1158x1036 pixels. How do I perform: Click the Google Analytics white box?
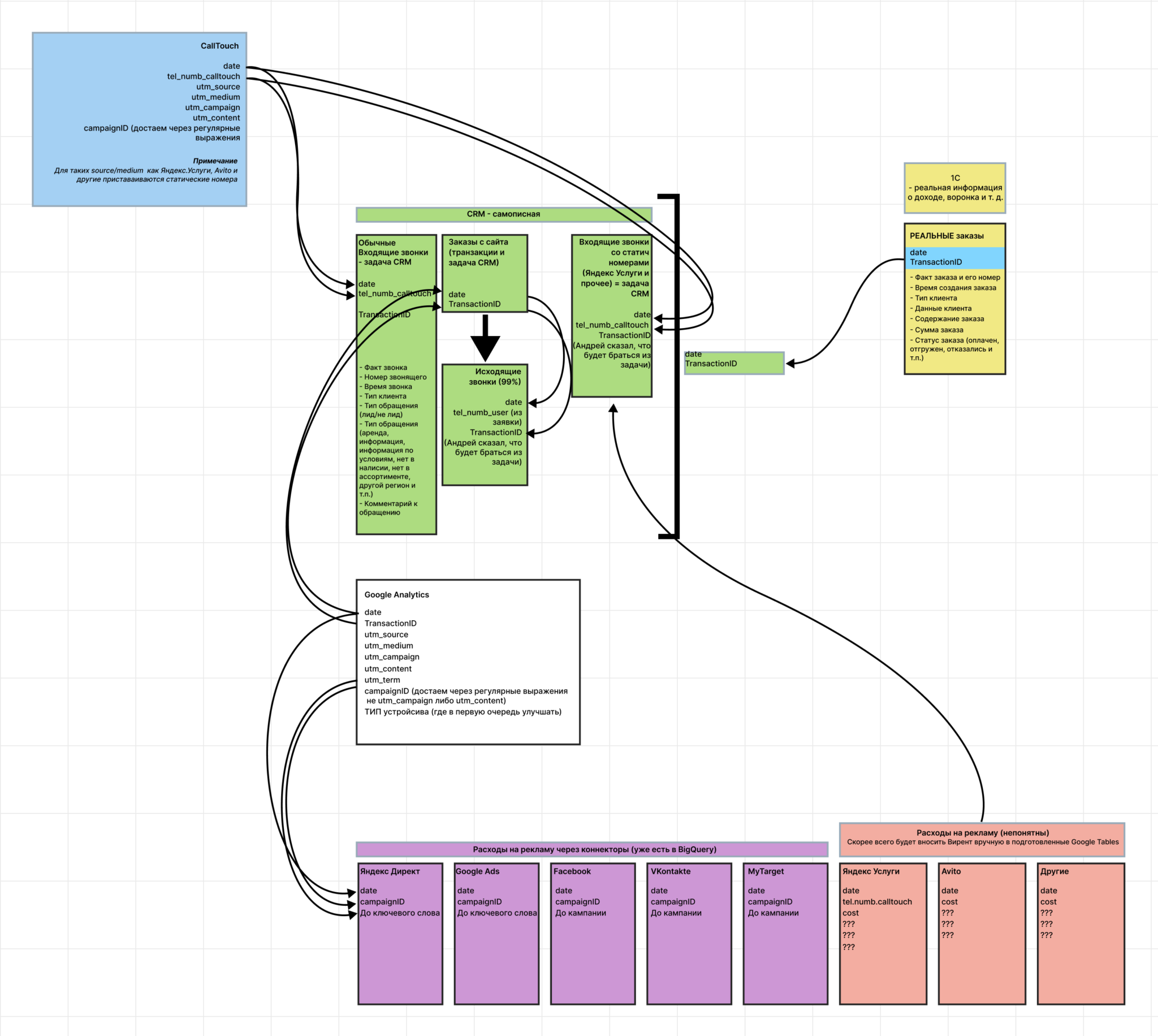(x=468, y=662)
